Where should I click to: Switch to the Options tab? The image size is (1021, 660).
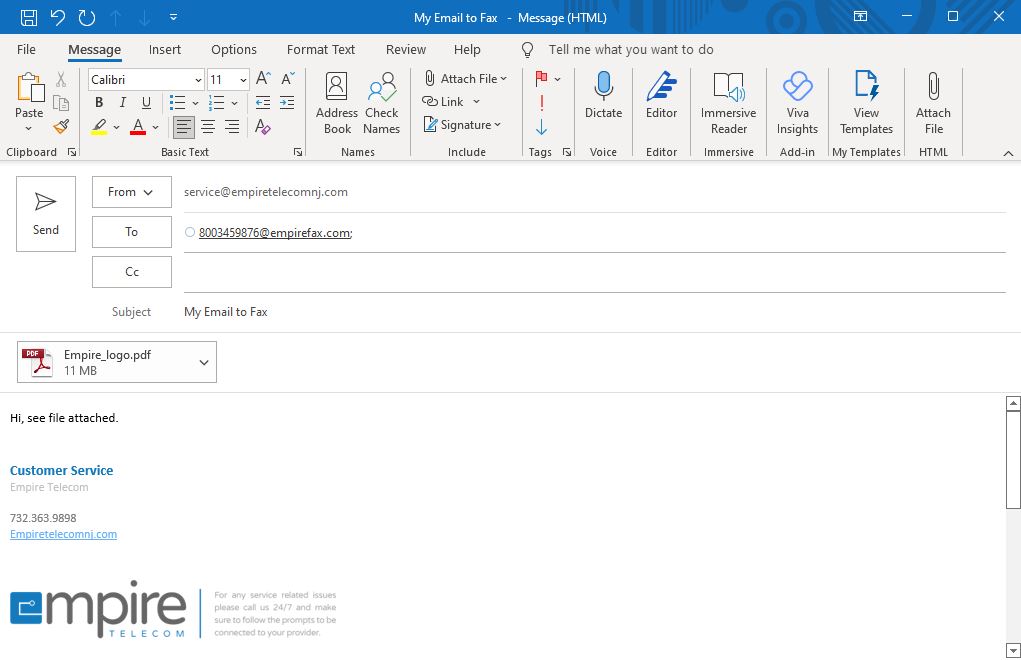click(x=234, y=49)
